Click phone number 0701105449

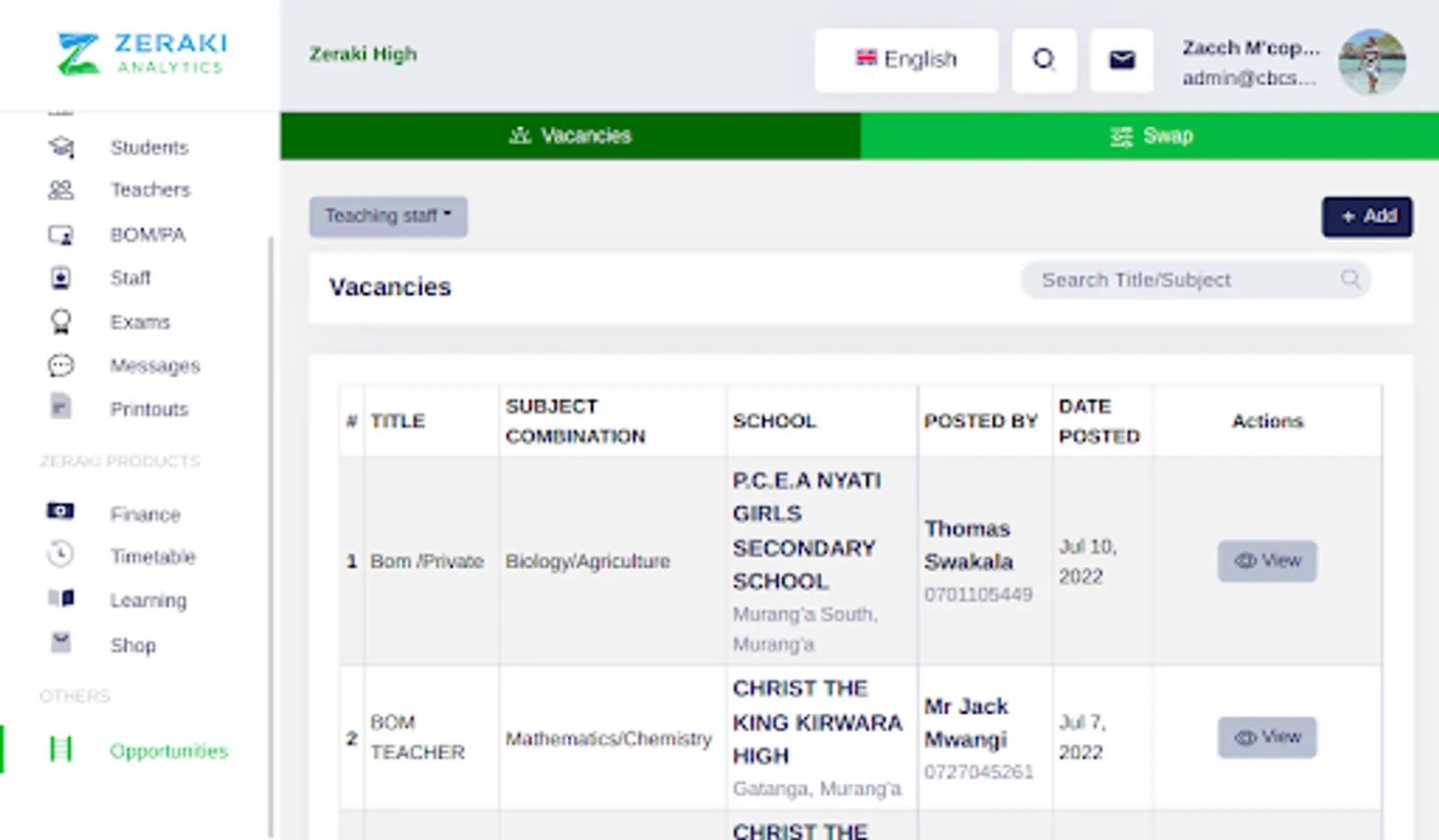click(979, 595)
